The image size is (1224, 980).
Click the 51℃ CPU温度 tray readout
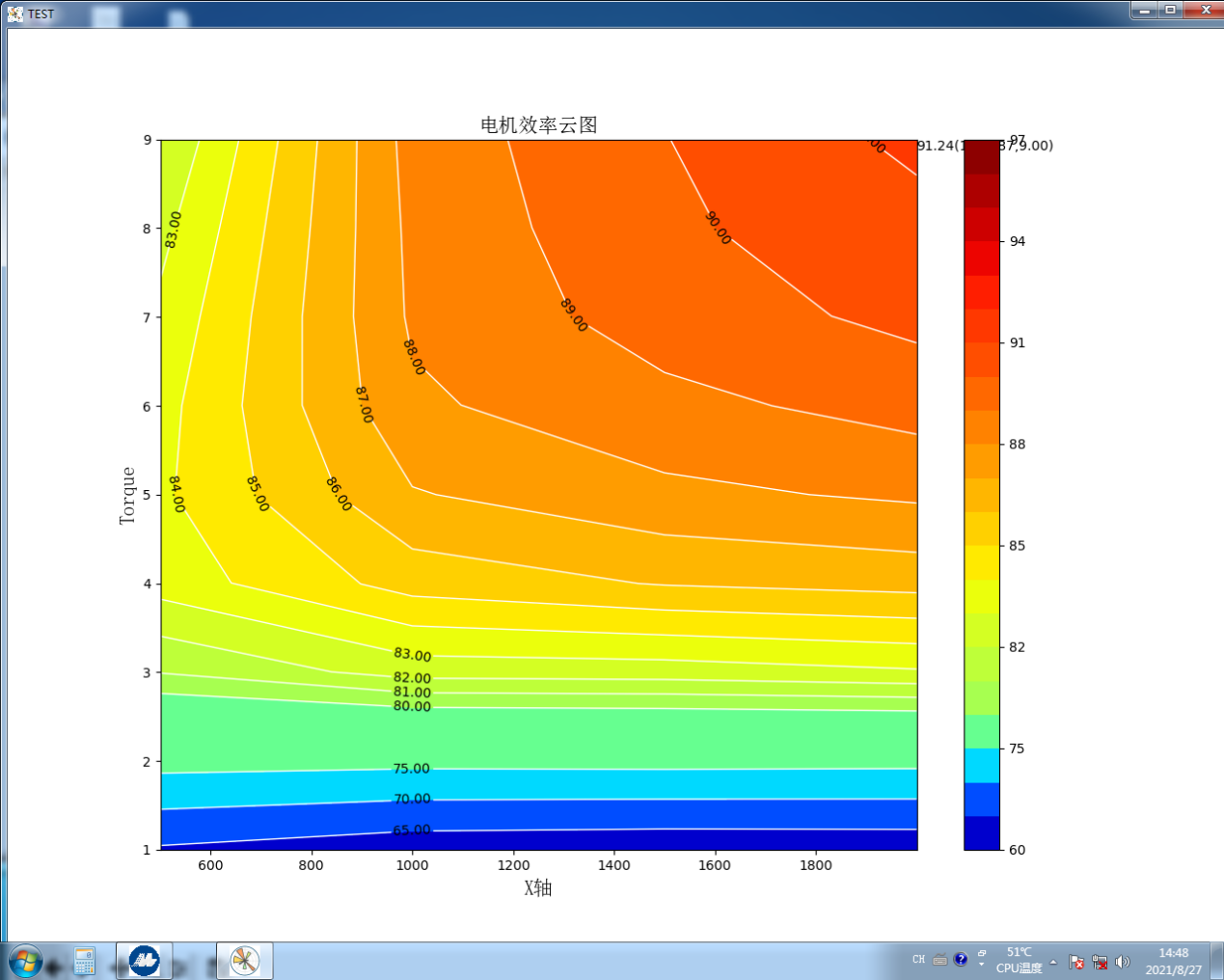tap(1019, 961)
